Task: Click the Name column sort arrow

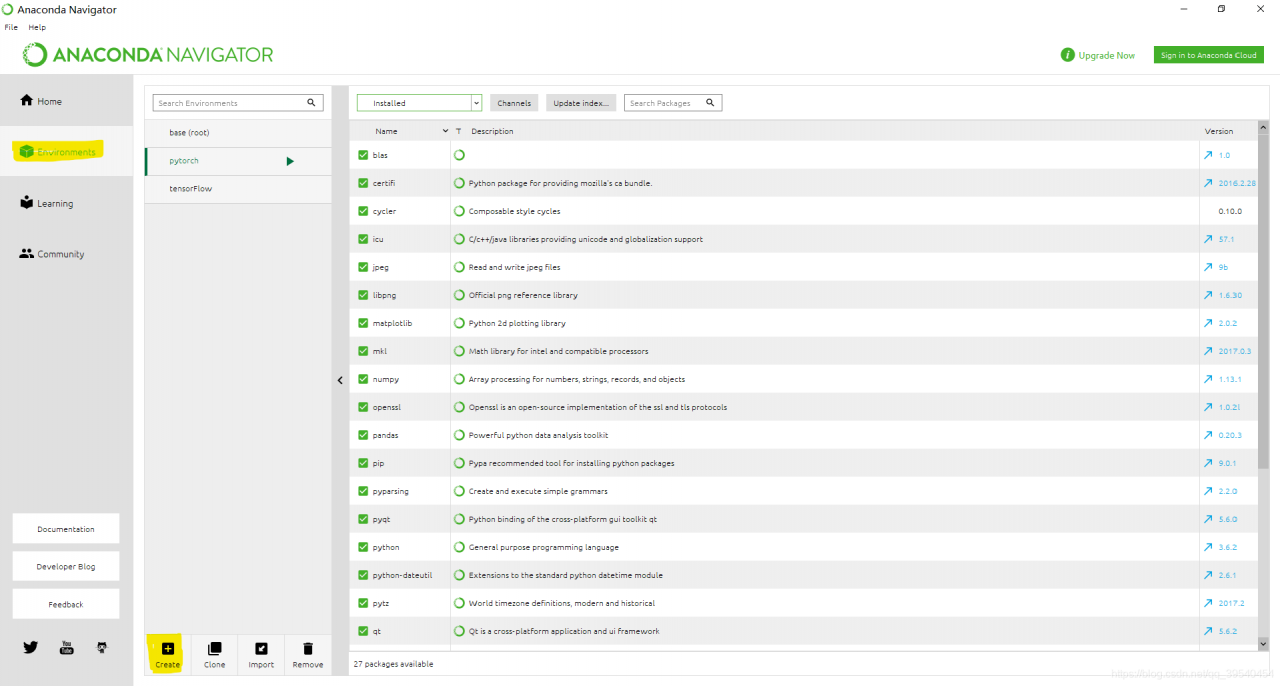Action: click(x=445, y=131)
